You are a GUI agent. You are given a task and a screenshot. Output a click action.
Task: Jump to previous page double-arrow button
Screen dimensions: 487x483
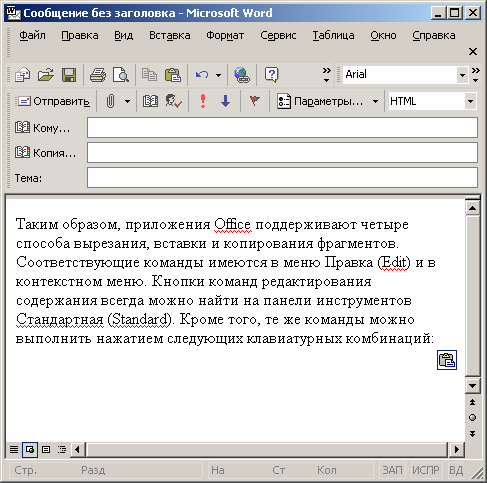tap(473, 402)
